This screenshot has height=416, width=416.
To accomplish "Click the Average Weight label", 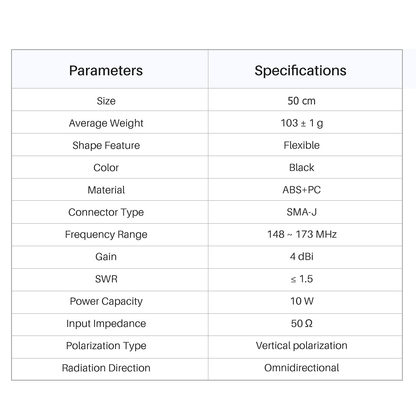I will (x=106, y=123).
